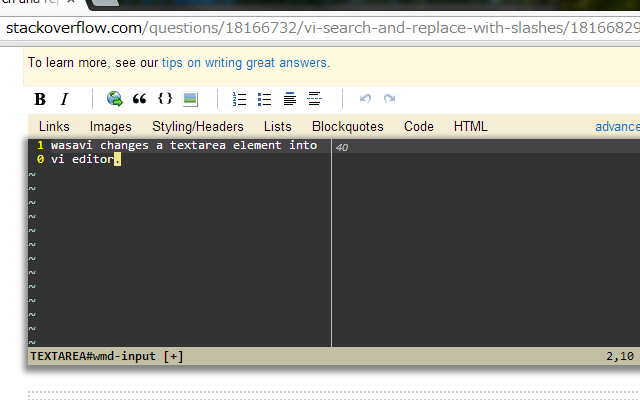This screenshot has height=400, width=640.
Task: Open the advanced help link
Action: point(617,127)
